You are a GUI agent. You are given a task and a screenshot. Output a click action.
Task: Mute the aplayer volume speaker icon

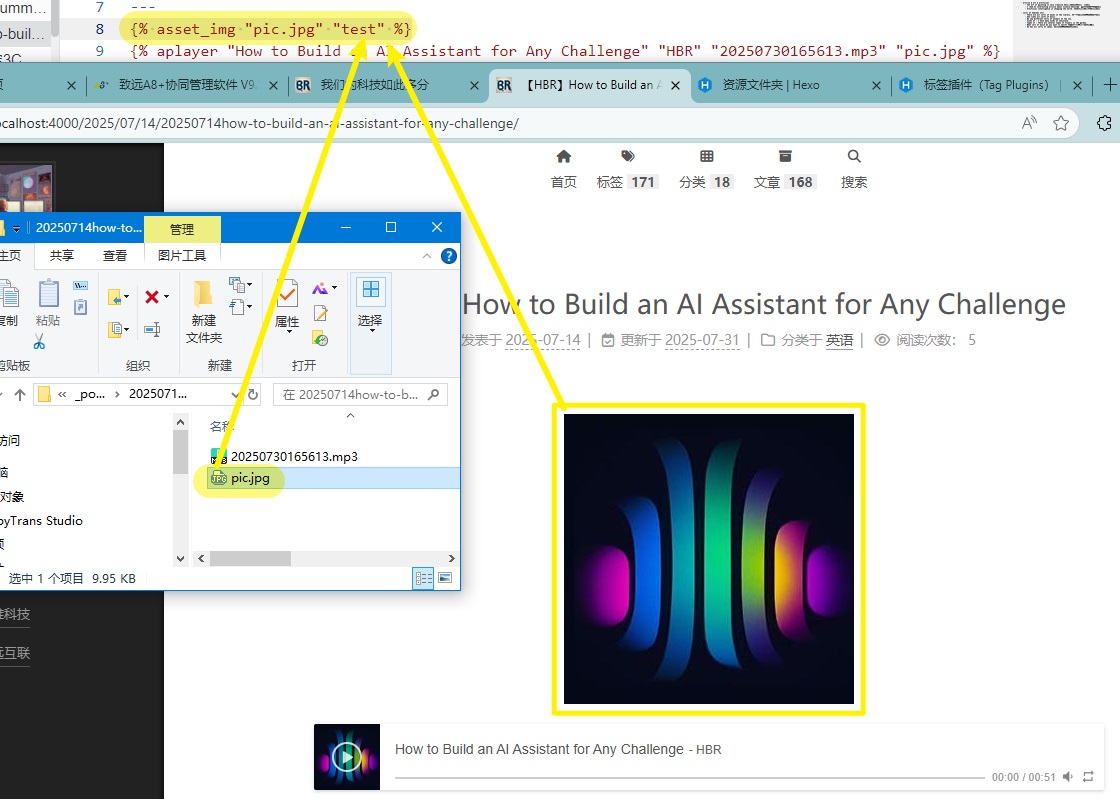click(1068, 777)
